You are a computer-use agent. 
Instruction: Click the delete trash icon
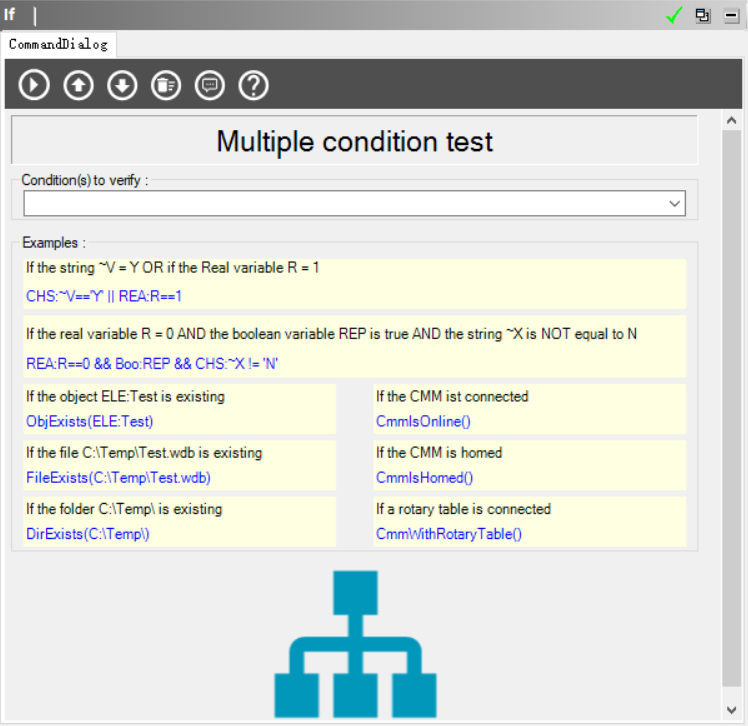pyautogui.click(x=166, y=85)
